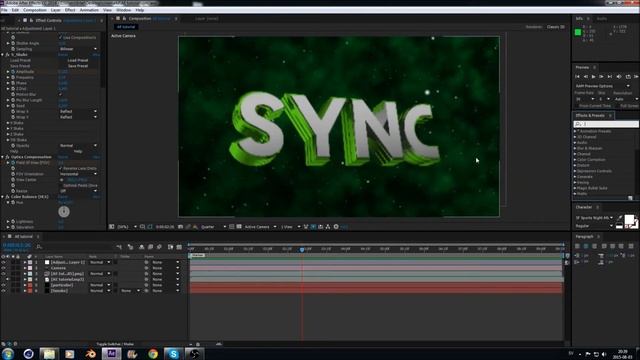Expand the Tilt Shake group
The image size is (640, 360).
pyautogui.click(x=8, y=140)
